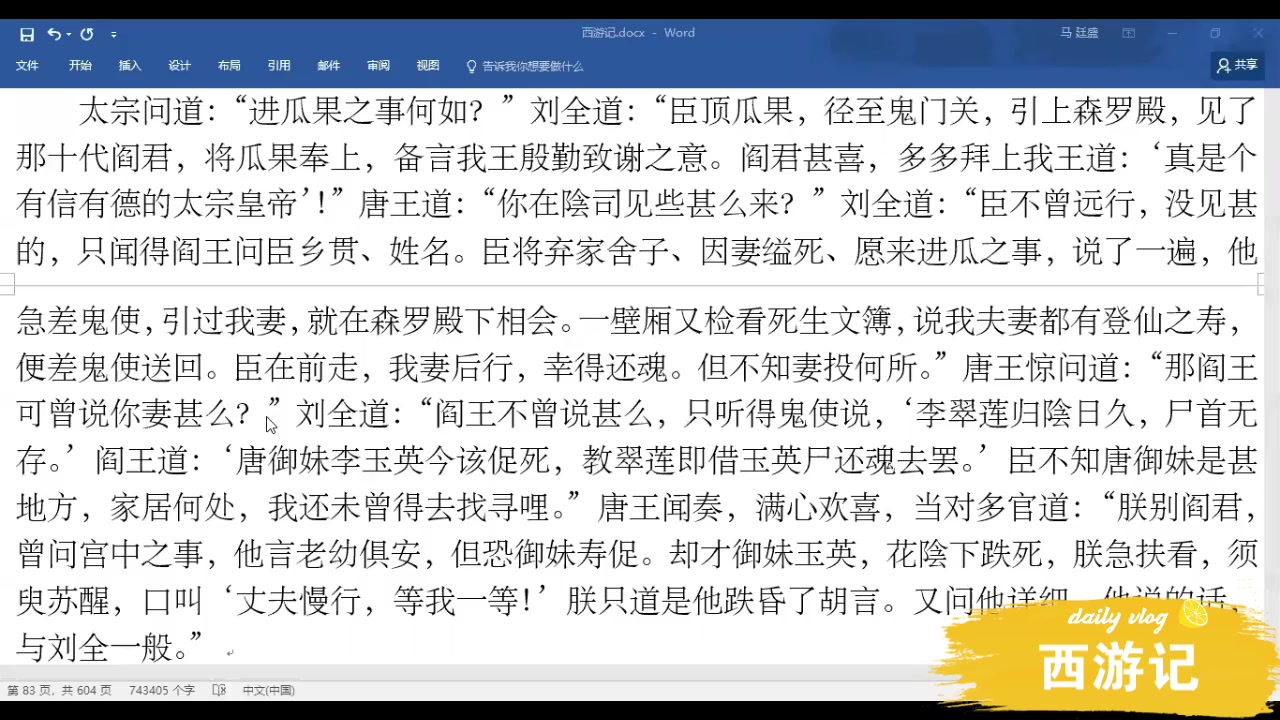Select the 布局 tab

[229, 66]
